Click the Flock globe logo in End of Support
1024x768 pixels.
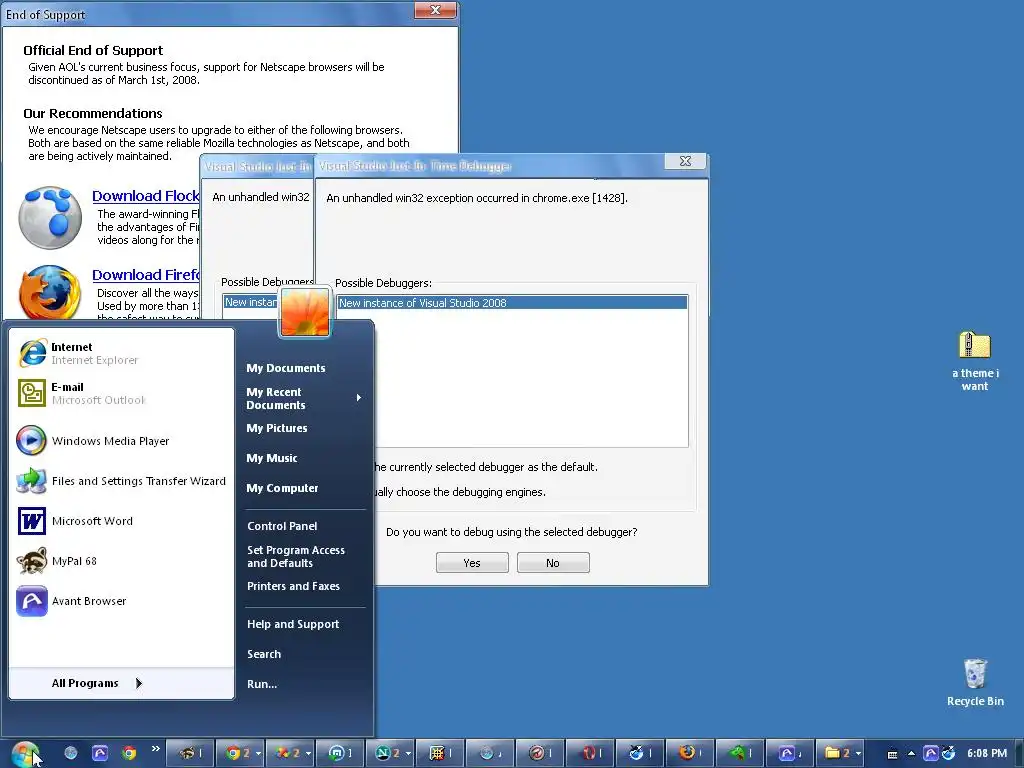click(x=50, y=217)
